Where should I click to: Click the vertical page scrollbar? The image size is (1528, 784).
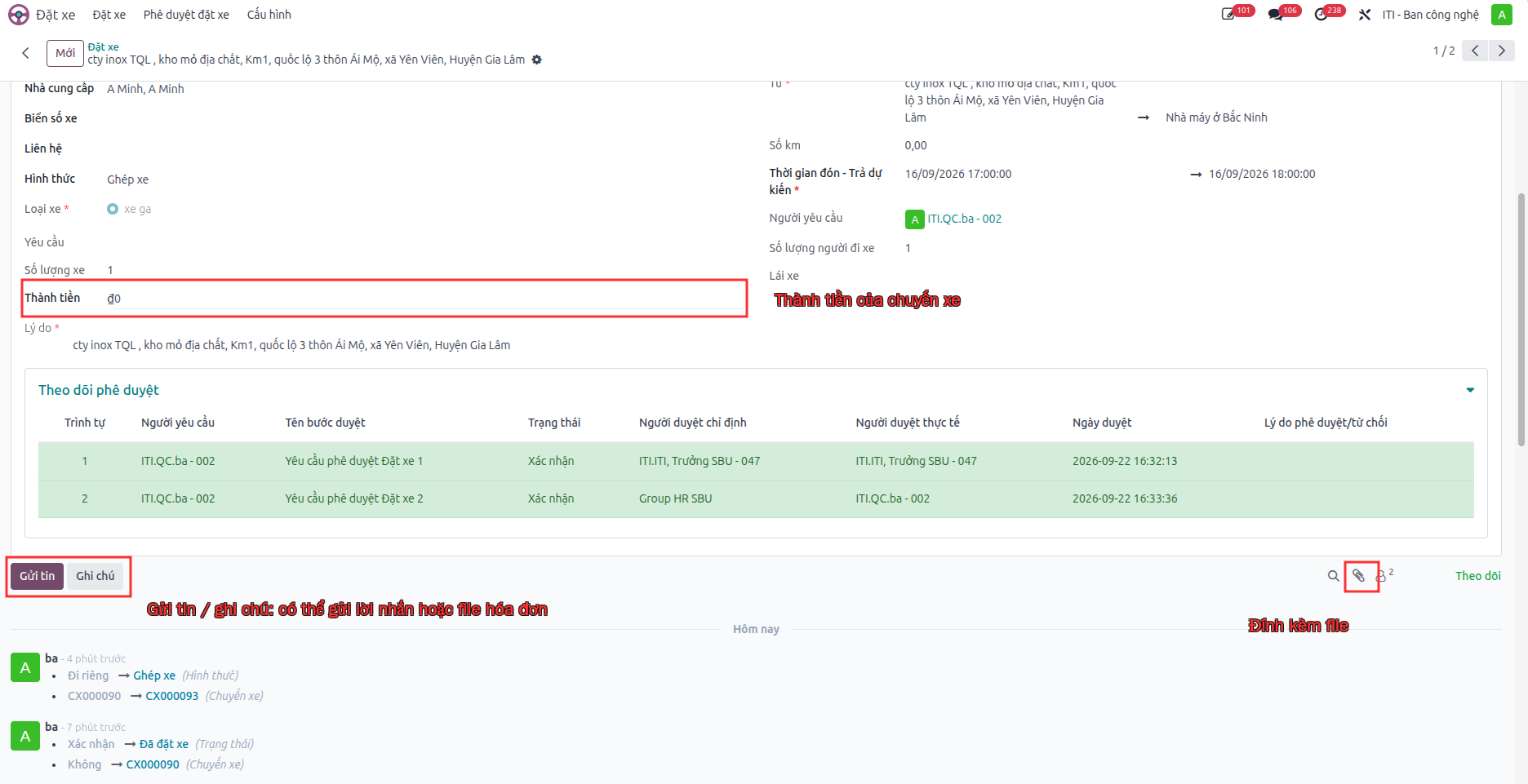[x=1521, y=318]
